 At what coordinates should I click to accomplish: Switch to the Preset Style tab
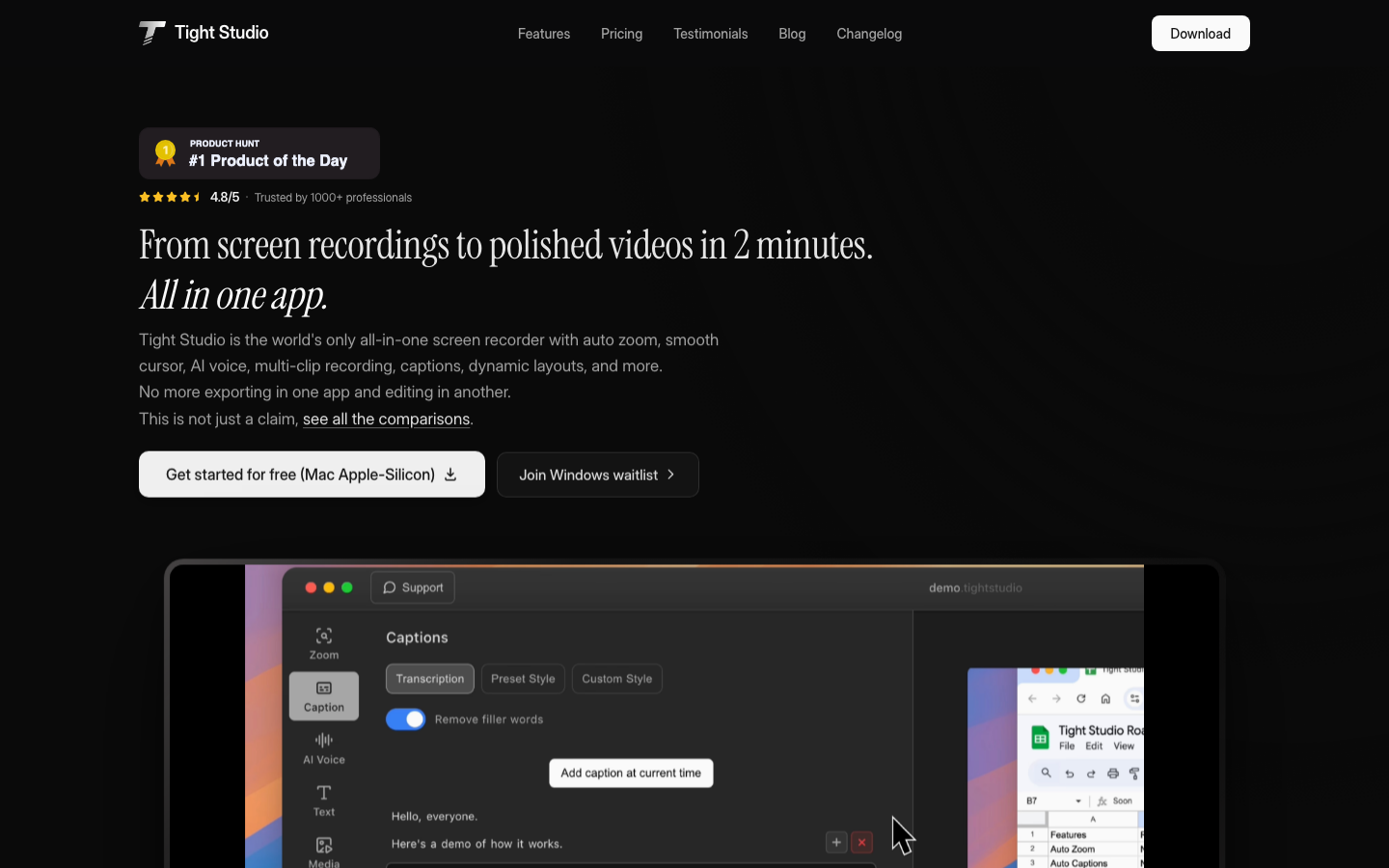coord(523,679)
